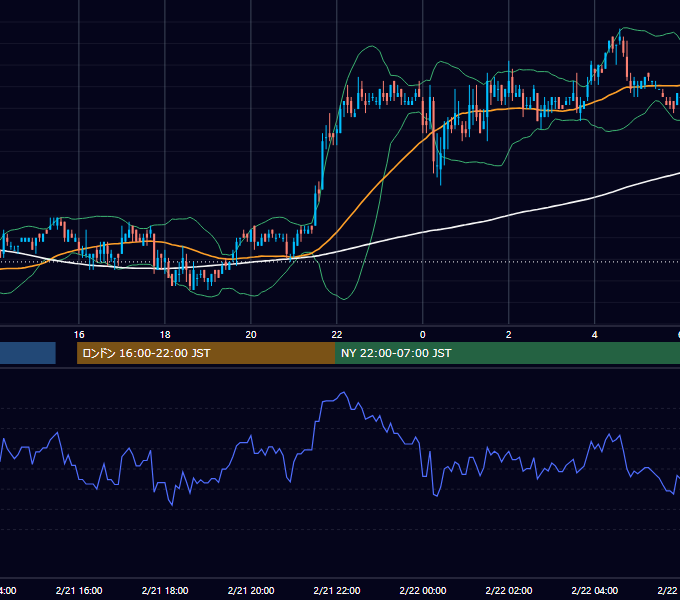Viewport: 680px width, 600px height.
Task: Click the blue session bar before London
Action: click(x=28, y=353)
